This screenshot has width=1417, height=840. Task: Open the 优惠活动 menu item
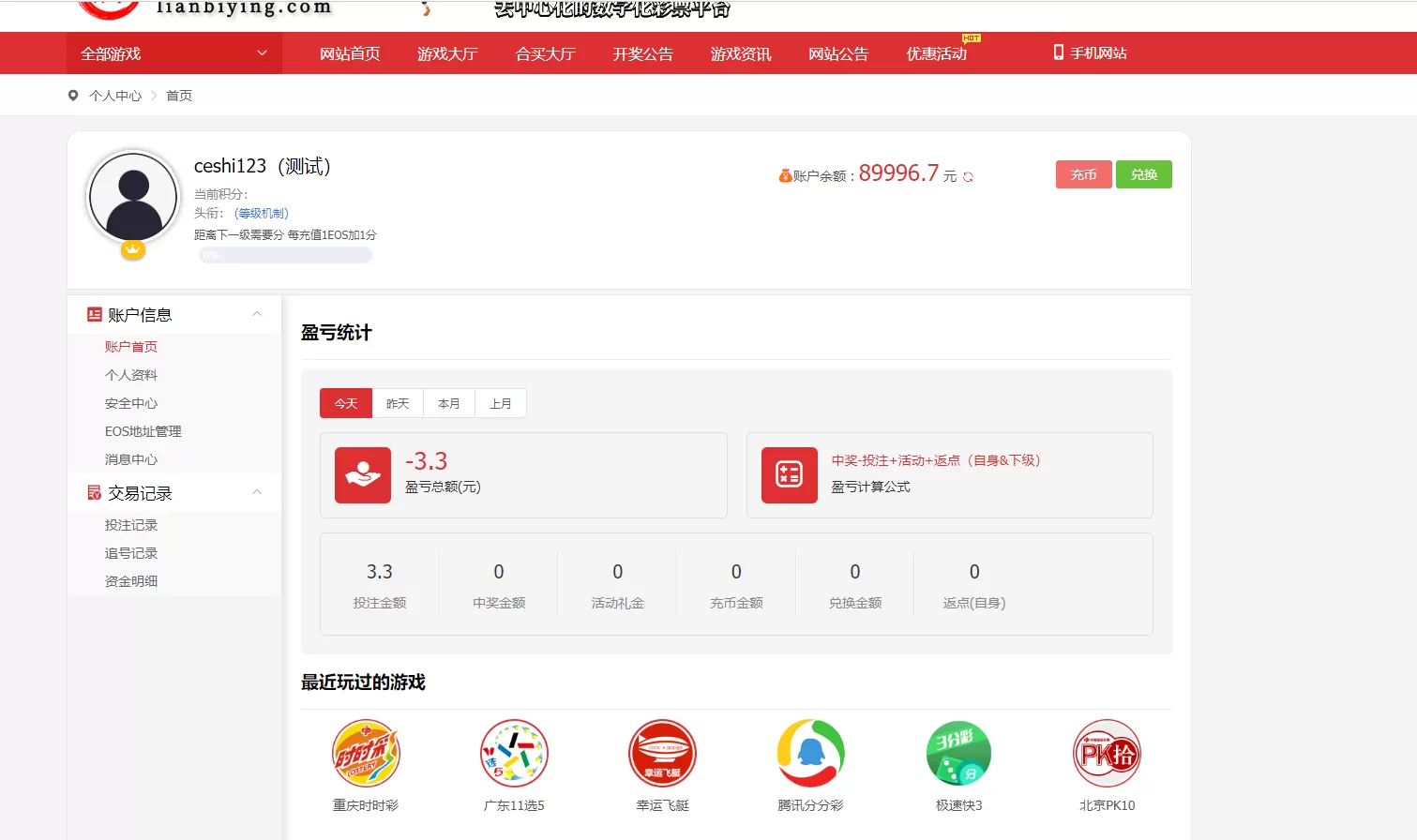937,53
